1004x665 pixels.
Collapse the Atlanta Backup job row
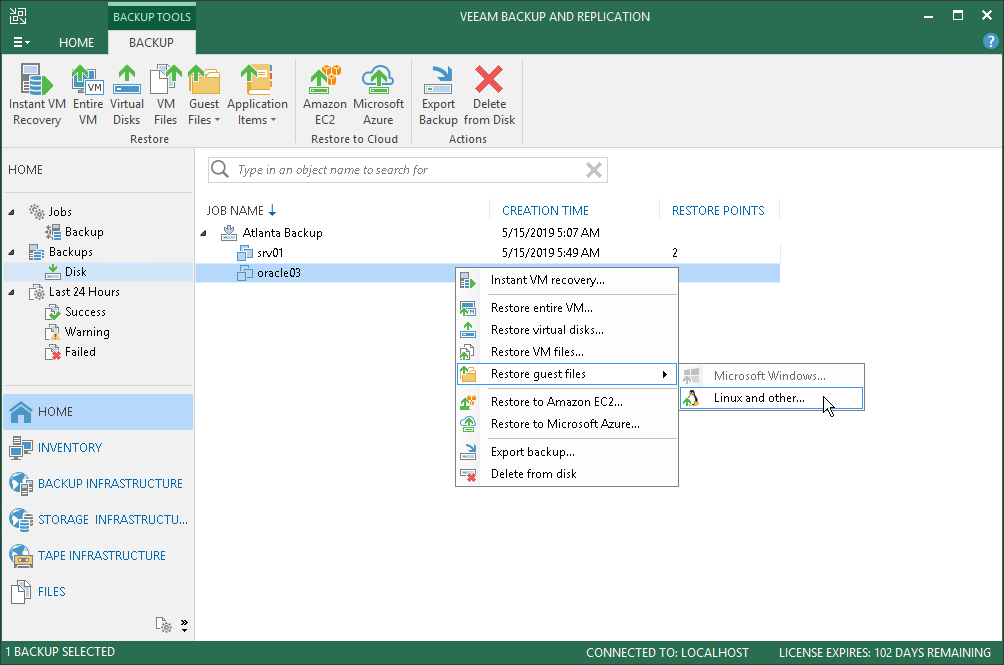[x=204, y=233]
